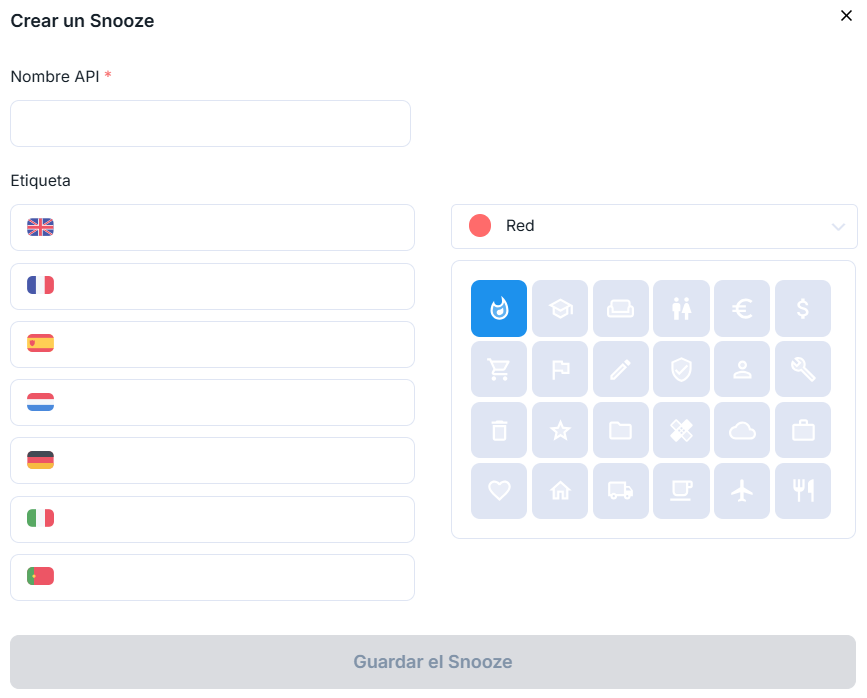Expand color list with chevron arrow
867x698 pixels.
tap(838, 227)
